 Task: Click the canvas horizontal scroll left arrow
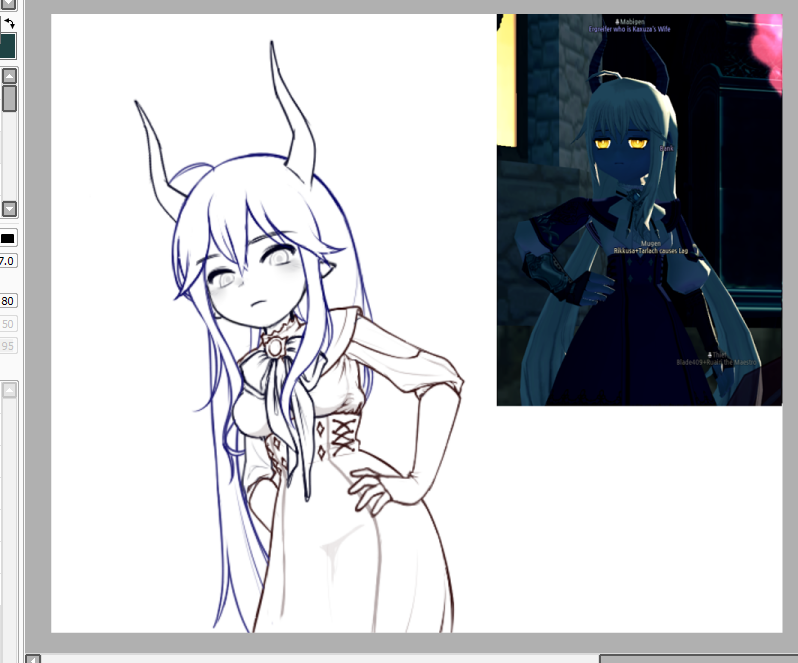pyautogui.click(x=33, y=659)
